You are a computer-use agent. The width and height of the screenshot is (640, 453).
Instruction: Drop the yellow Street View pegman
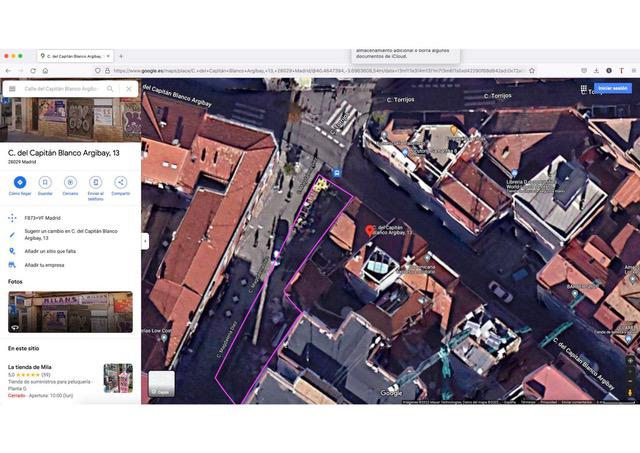[x=630, y=393]
